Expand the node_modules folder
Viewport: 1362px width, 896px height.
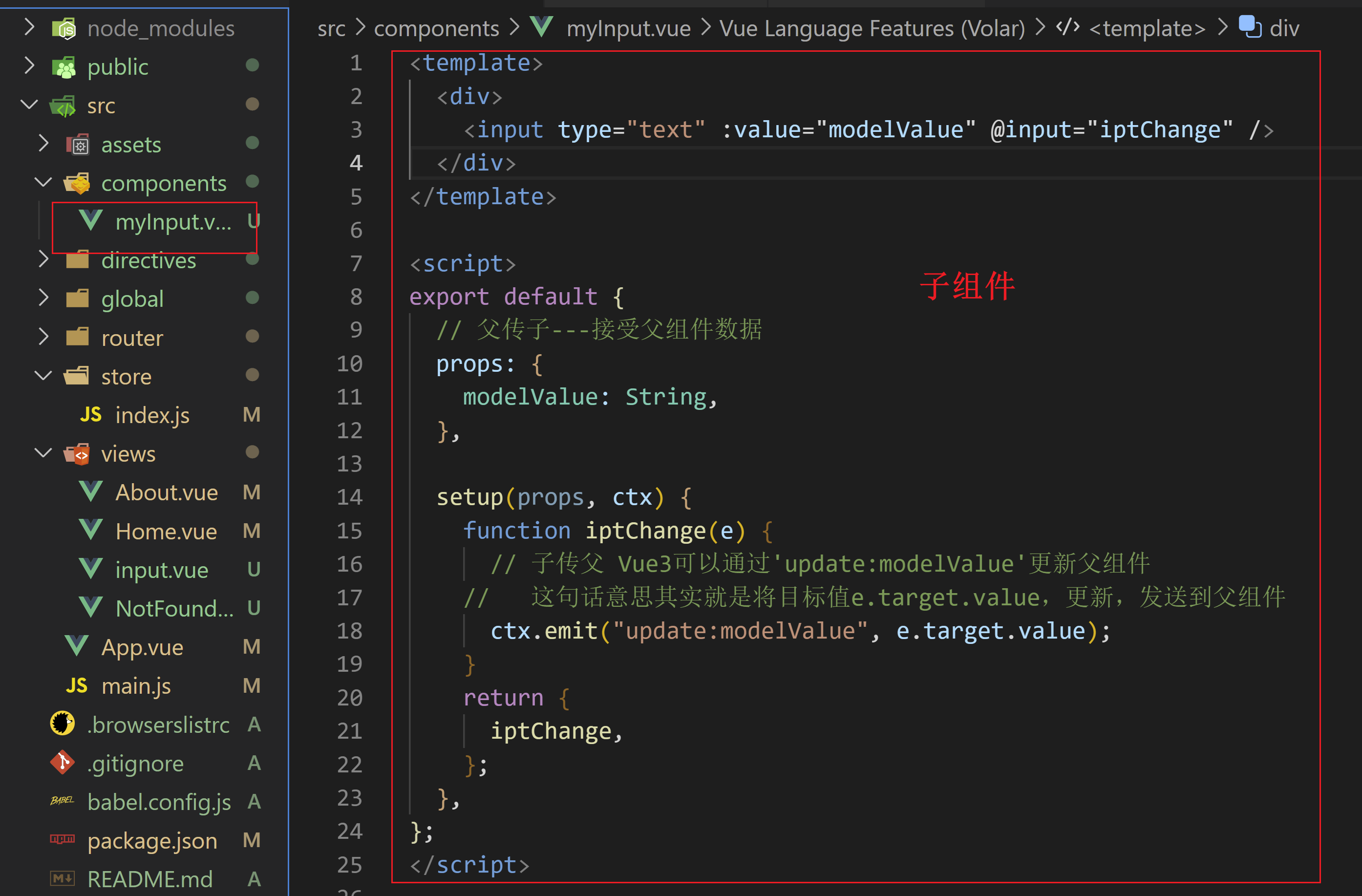pyautogui.click(x=29, y=27)
